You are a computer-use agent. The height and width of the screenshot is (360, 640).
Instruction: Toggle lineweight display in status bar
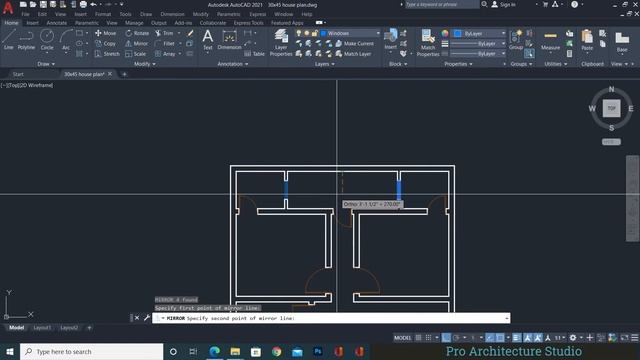coord(516,338)
